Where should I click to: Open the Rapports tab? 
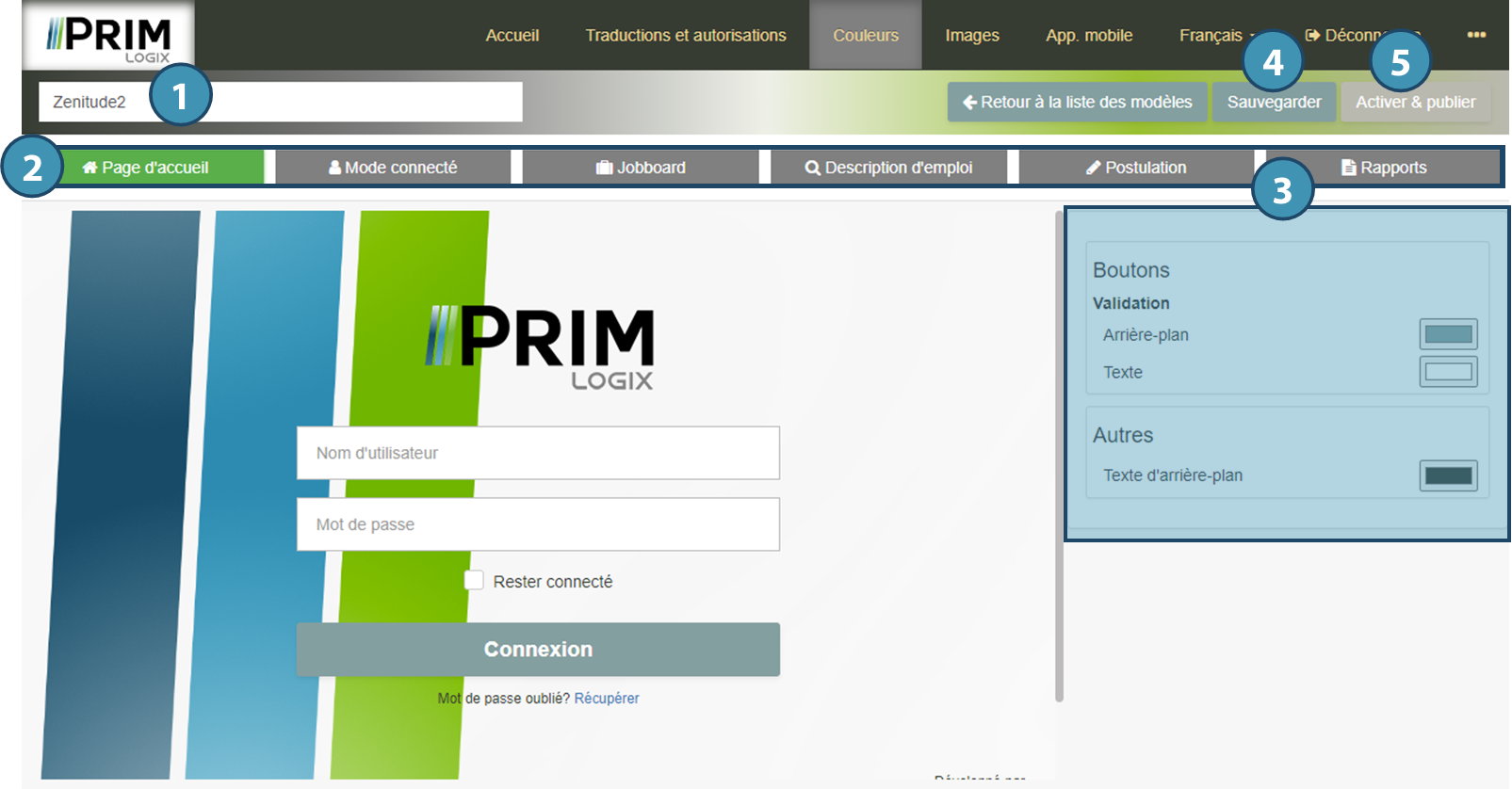click(1383, 168)
